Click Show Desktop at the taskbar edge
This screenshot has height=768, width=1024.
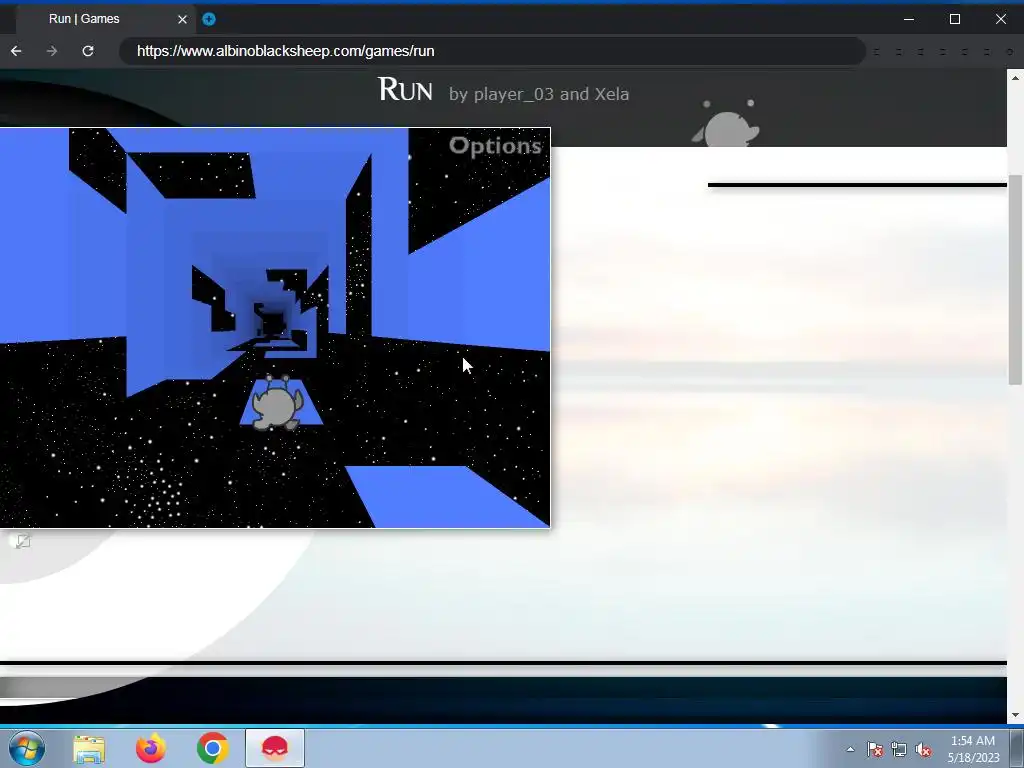pyautogui.click(x=1017, y=748)
